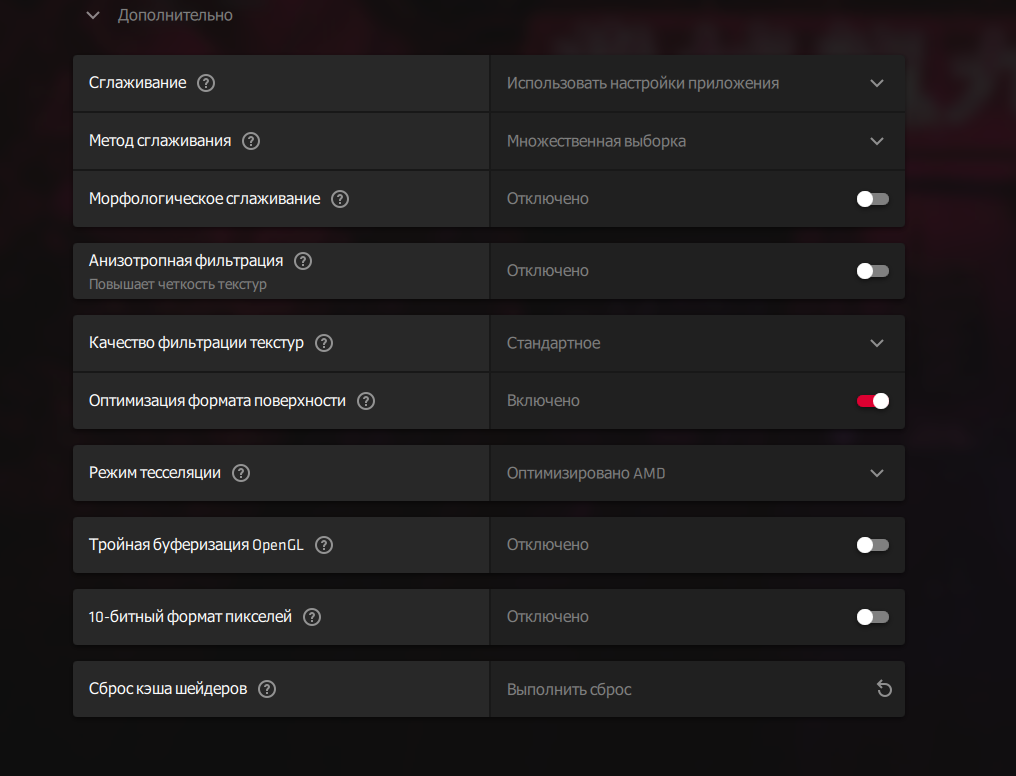Show help for Анизотропная фильтрация
The image size is (1016, 776).
(303, 261)
